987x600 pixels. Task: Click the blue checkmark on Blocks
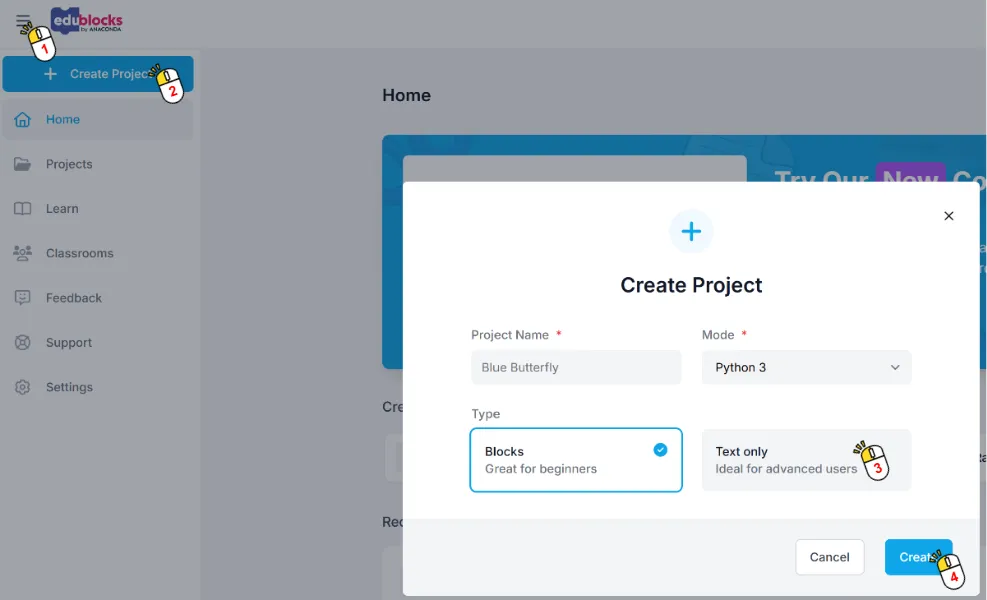(x=660, y=450)
